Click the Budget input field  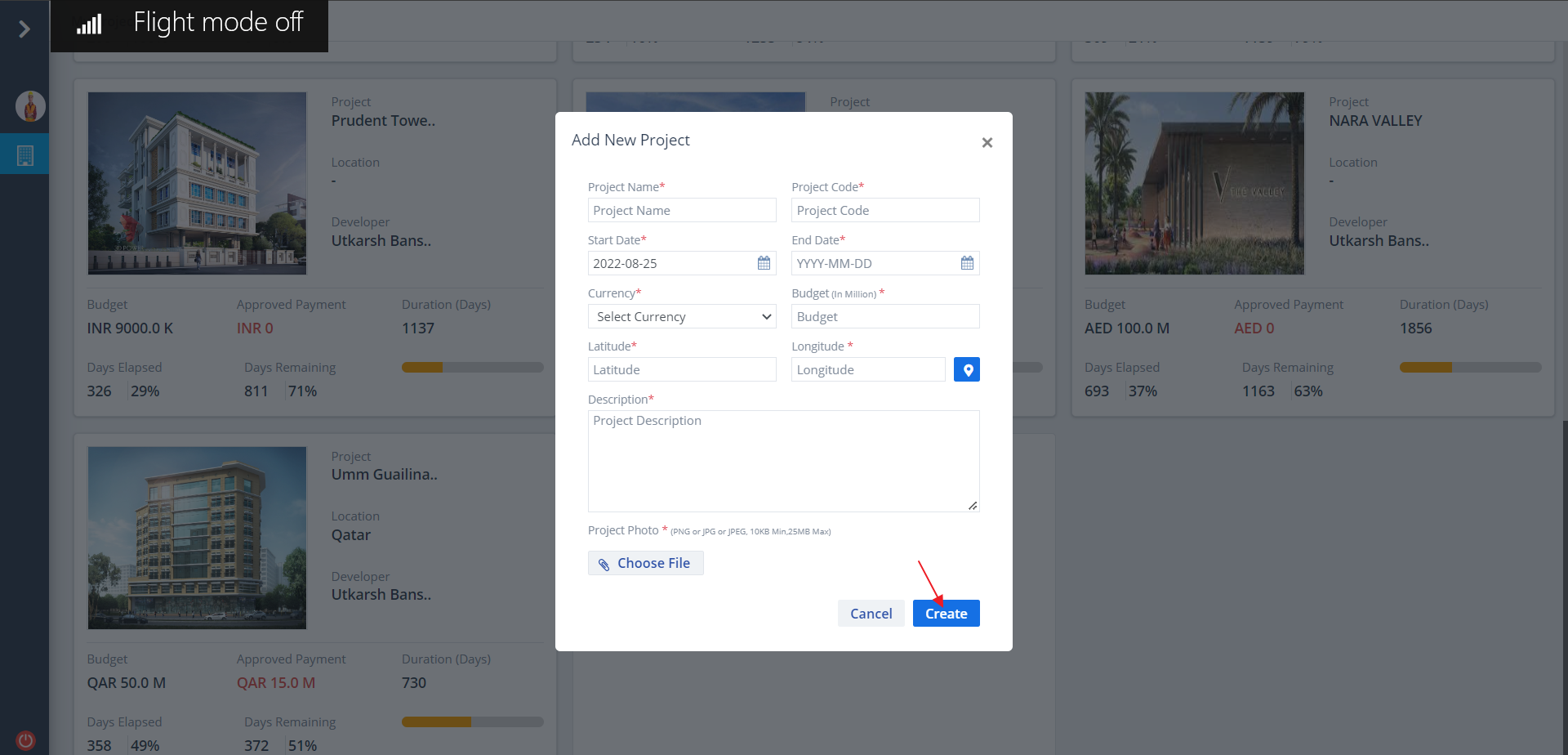[885, 317]
